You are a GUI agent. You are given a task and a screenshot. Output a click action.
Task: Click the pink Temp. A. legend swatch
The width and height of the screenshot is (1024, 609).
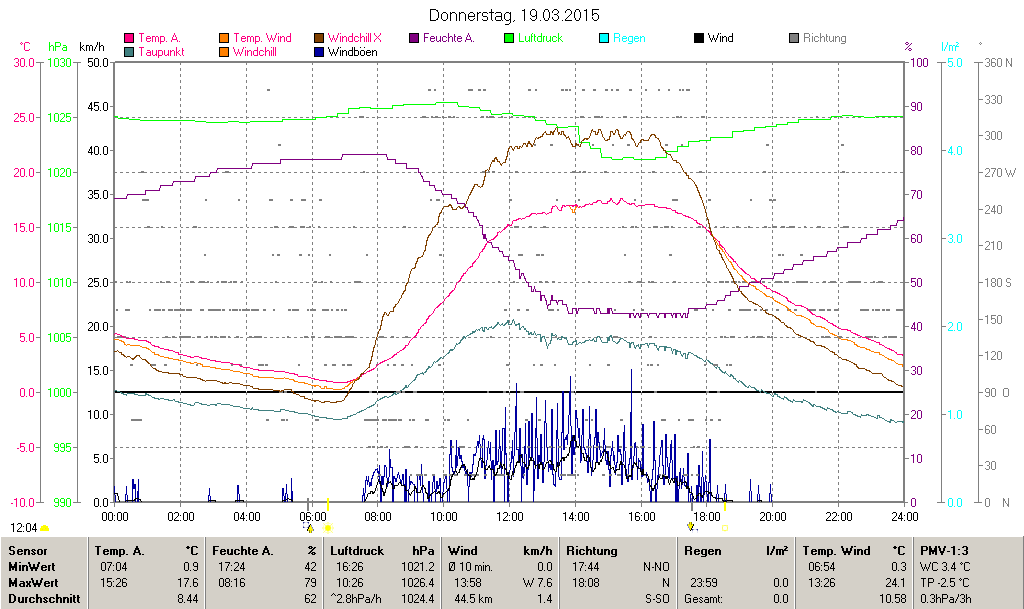tap(129, 38)
